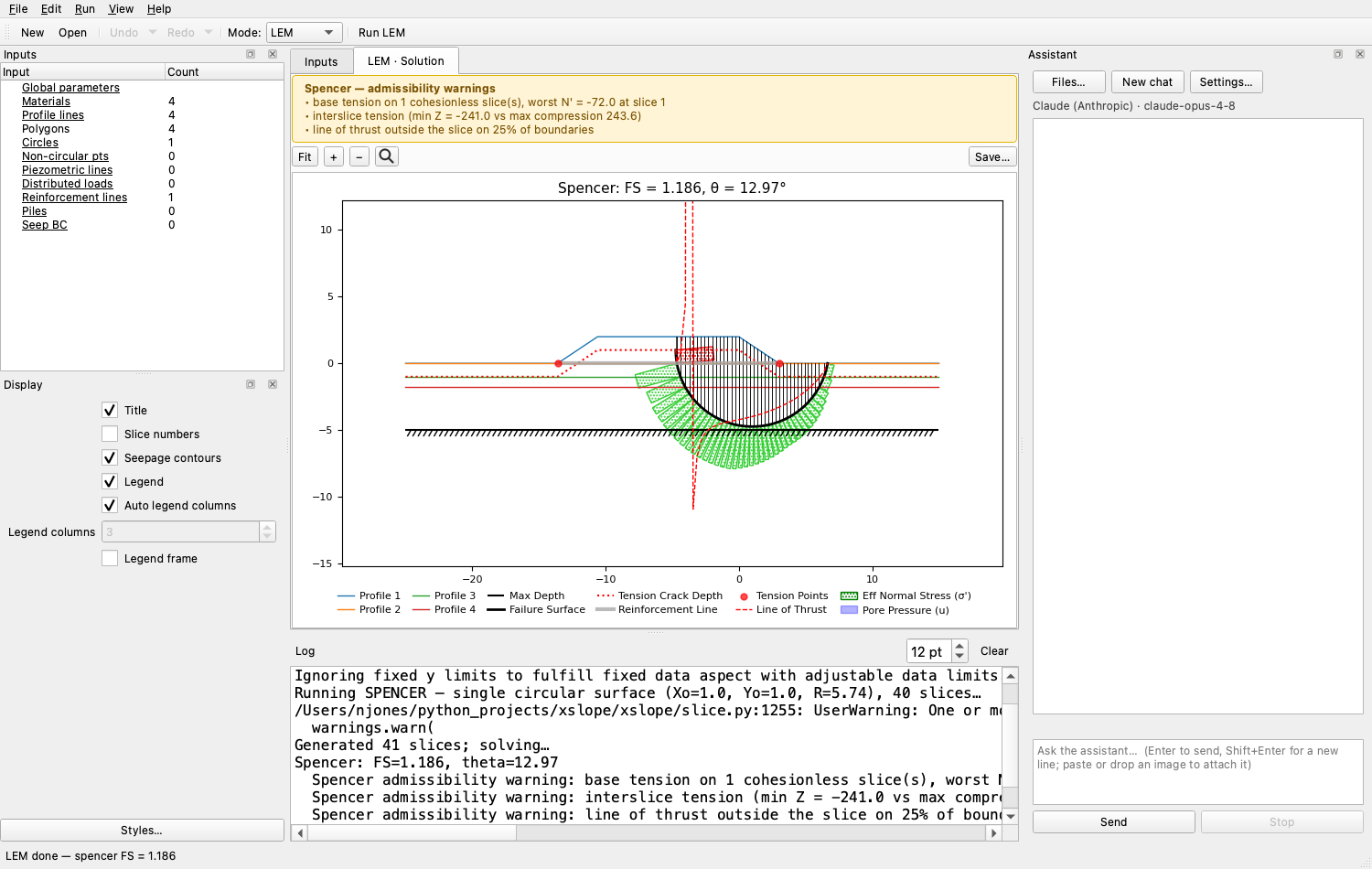Open Circles input
Image resolution: width=1372 pixels, height=869 pixels.
(x=40, y=143)
